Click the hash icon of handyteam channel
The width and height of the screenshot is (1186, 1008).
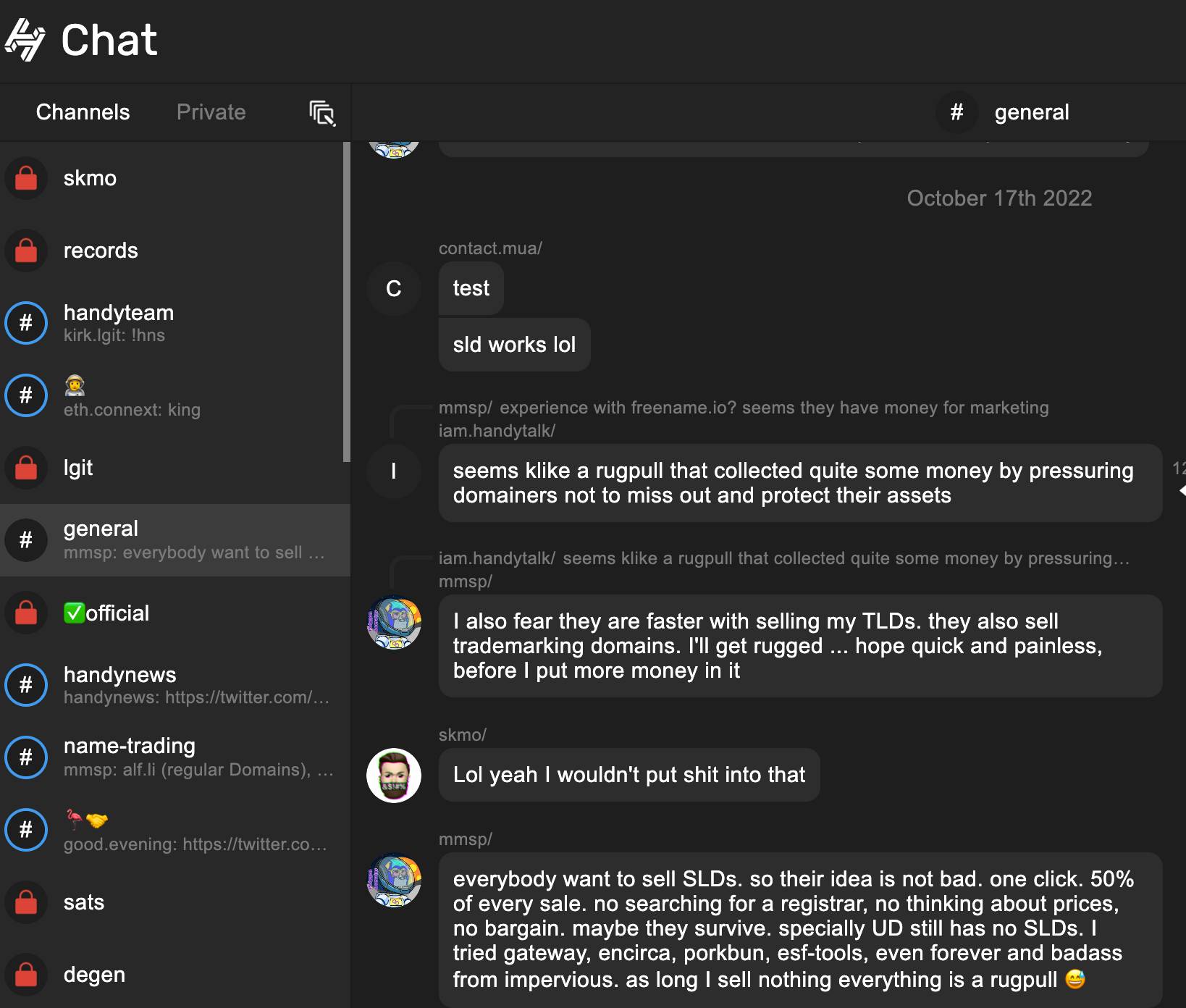tap(26, 323)
